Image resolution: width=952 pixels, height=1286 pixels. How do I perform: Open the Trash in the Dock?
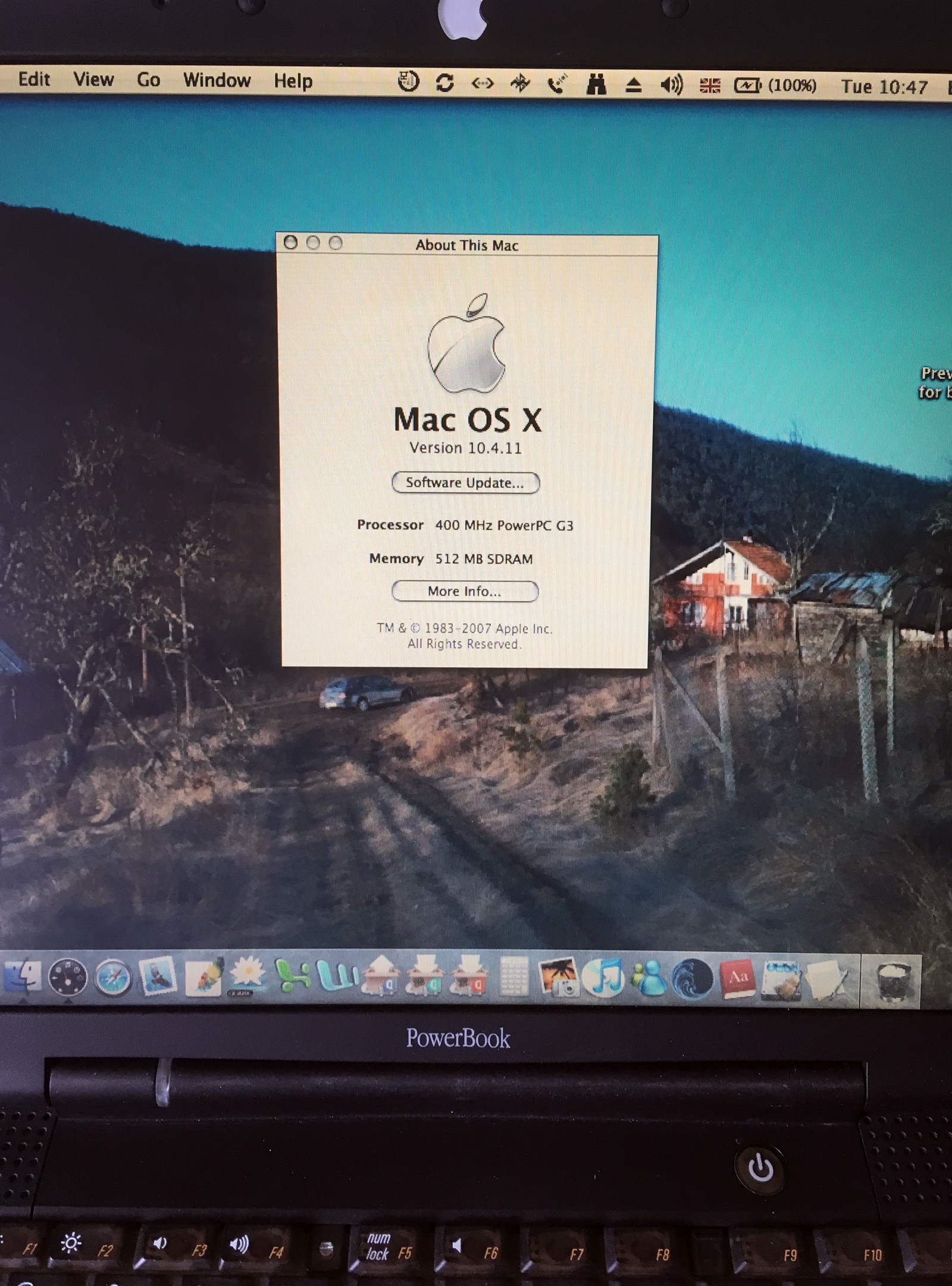tap(895, 983)
